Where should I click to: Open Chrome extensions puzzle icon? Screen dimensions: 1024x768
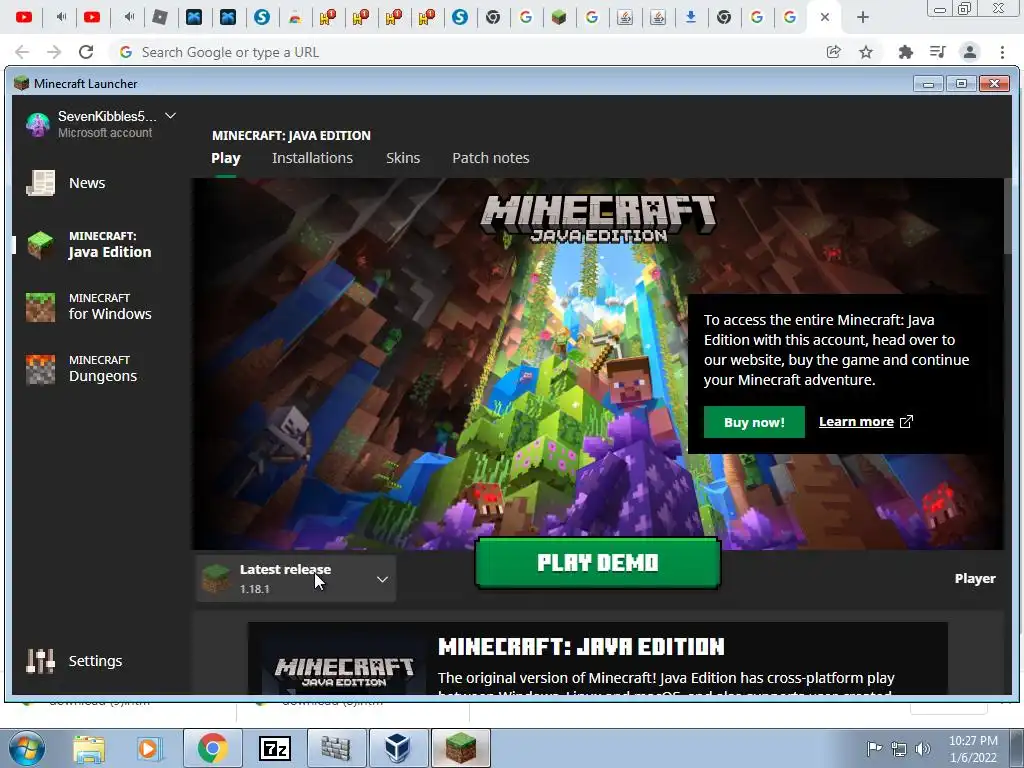tap(905, 52)
